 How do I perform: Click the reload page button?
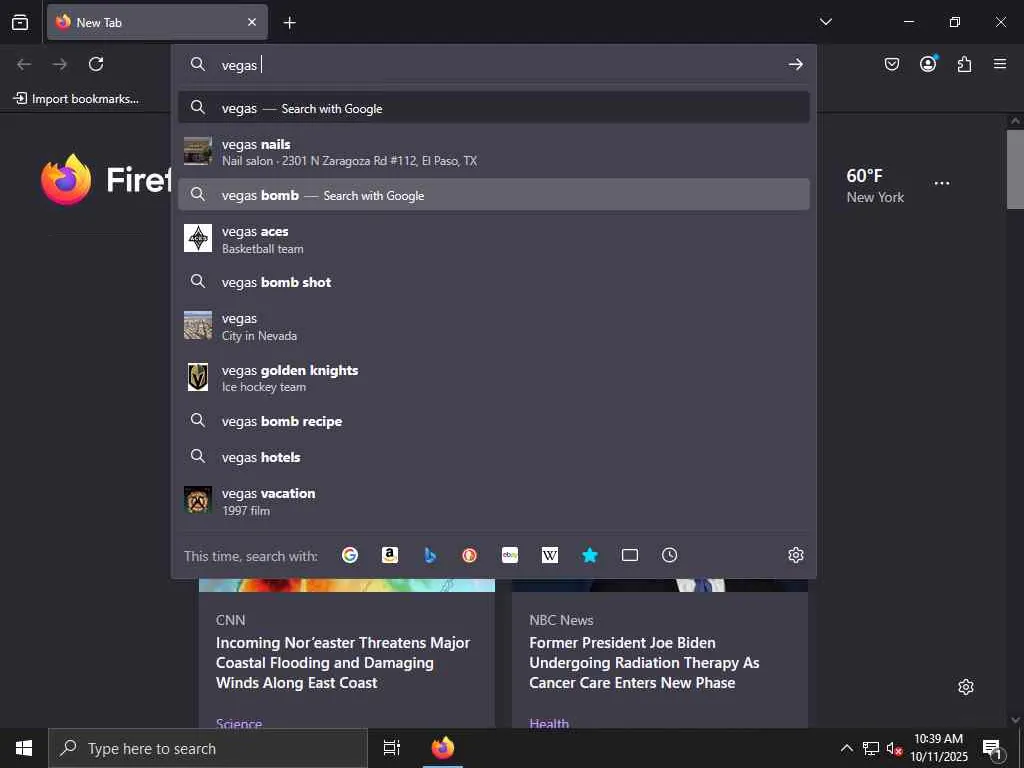[96, 64]
